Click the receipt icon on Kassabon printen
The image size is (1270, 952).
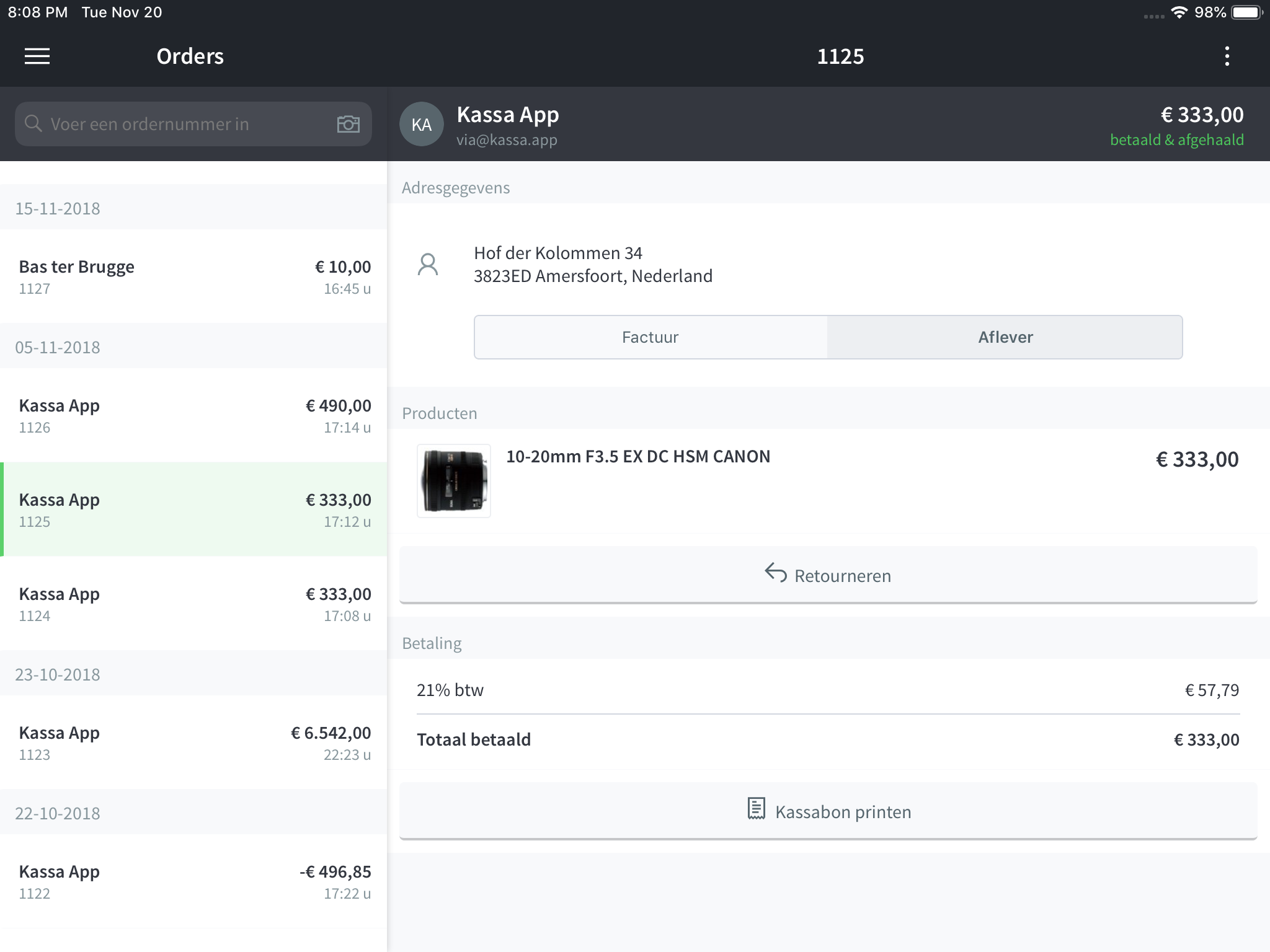756,809
